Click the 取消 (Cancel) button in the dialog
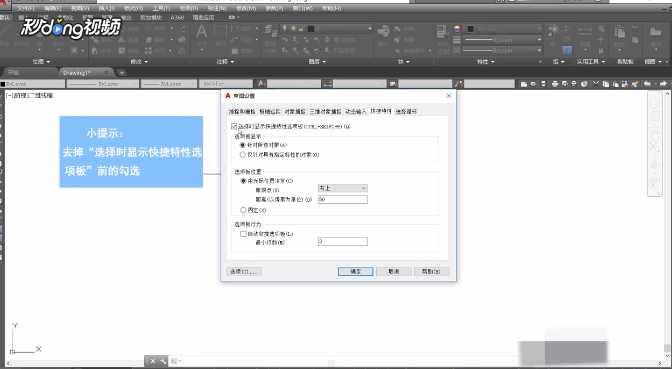The image size is (672, 369). [x=394, y=271]
